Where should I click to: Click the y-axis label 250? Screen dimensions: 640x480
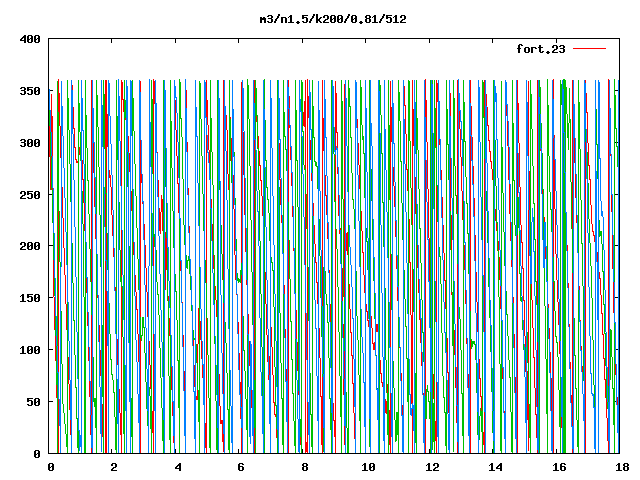tap(30, 195)
